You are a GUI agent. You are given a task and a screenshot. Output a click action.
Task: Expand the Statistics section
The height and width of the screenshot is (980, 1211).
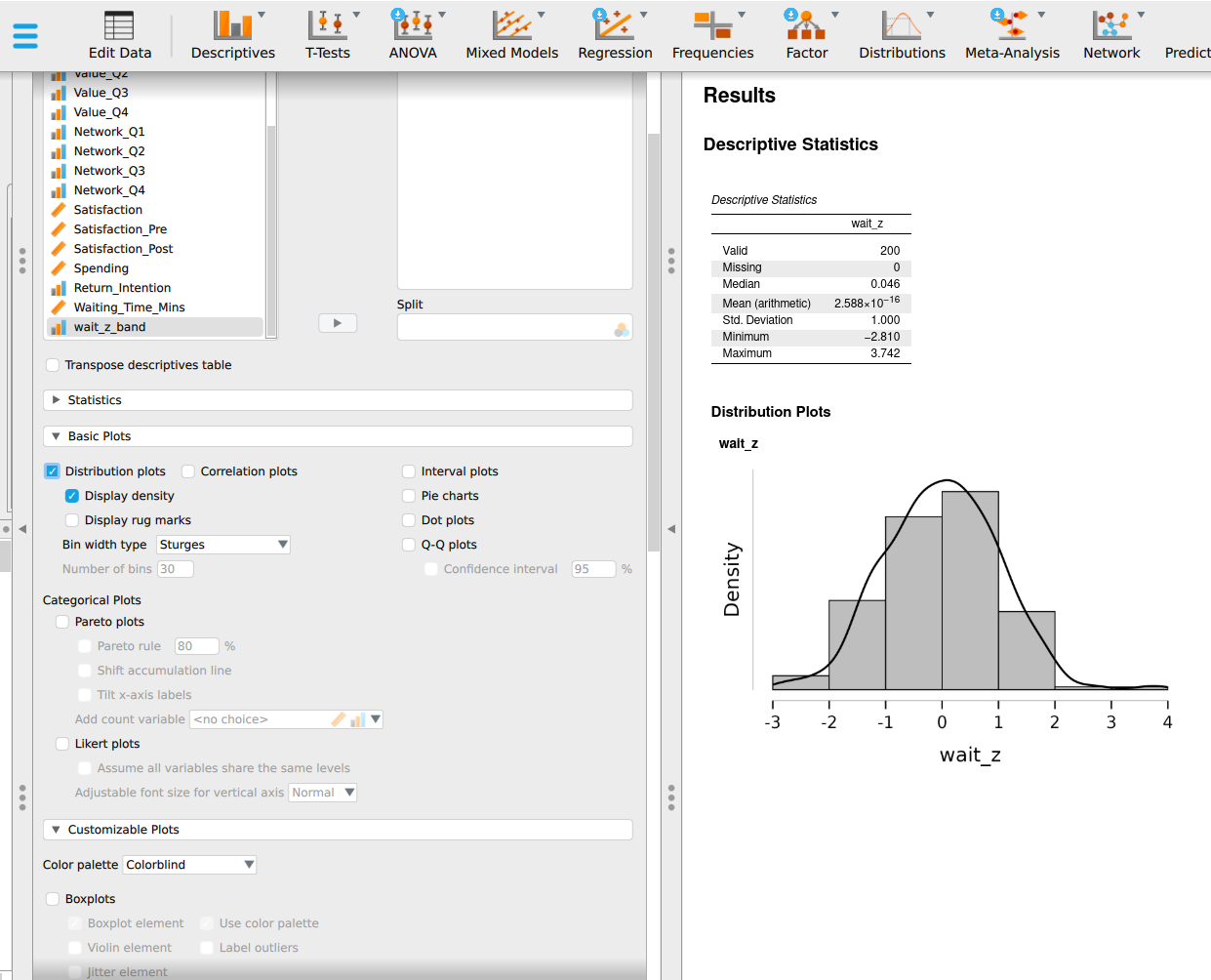coord(338,400)
